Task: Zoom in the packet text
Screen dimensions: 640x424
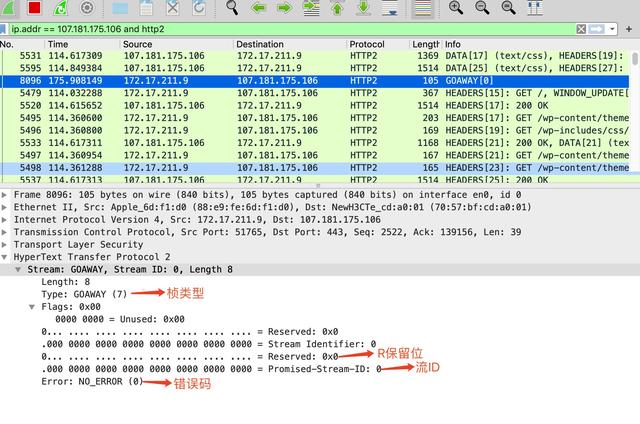Action: [456, 7]
